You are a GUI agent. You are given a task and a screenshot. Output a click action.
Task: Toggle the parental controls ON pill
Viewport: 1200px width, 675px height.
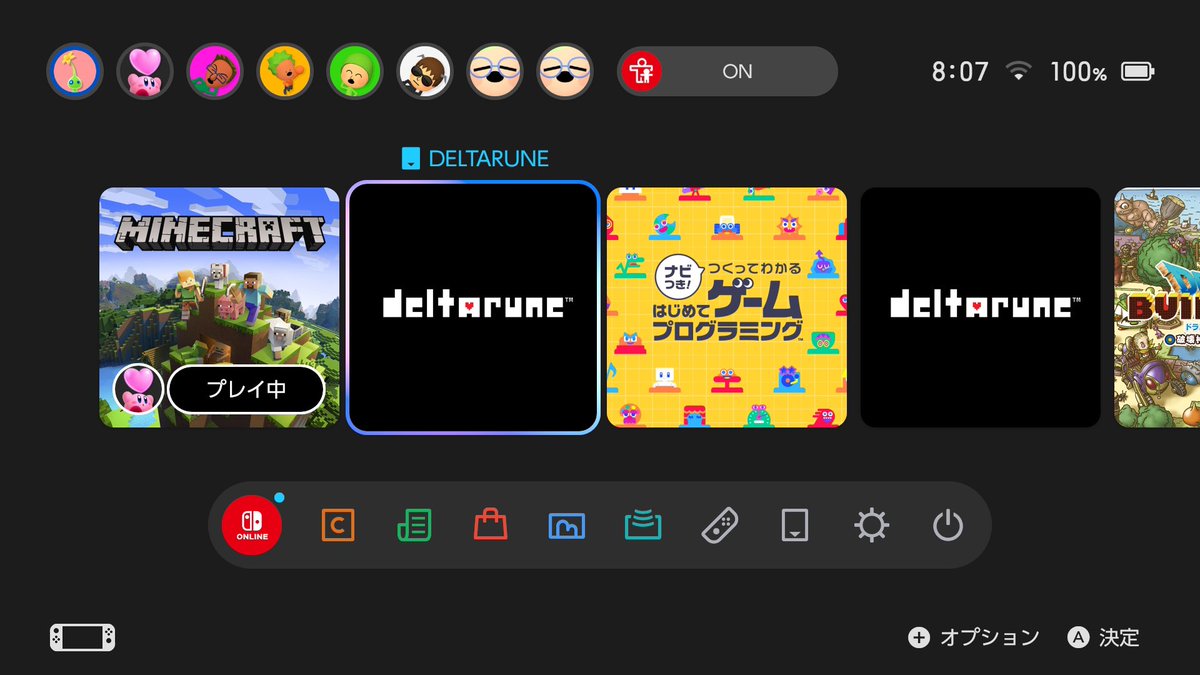727,71
